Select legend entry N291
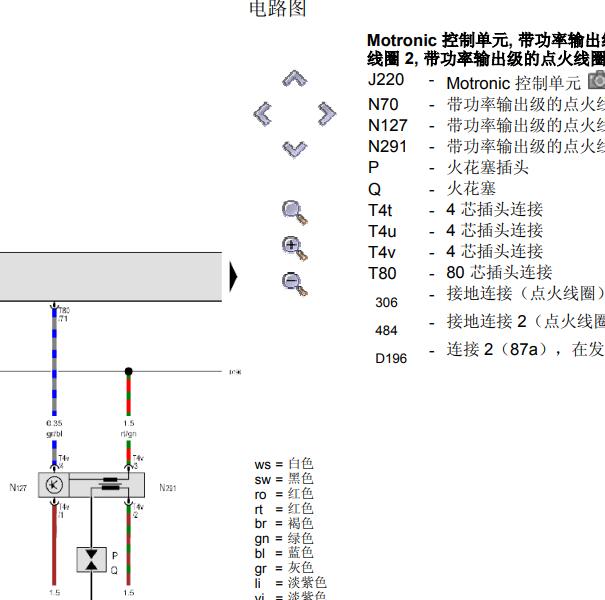605x600 pixels. pyautogui.click(x=387, y=147)
